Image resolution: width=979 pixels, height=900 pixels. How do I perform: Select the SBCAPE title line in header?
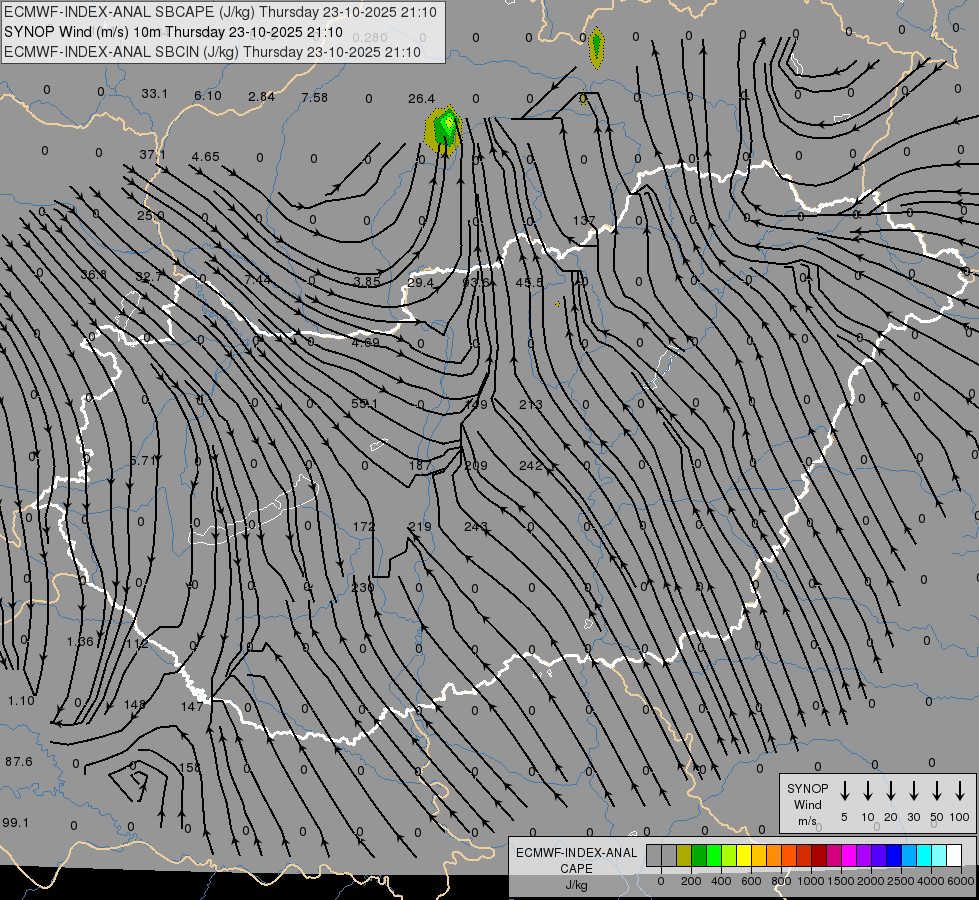click(220, 12)
